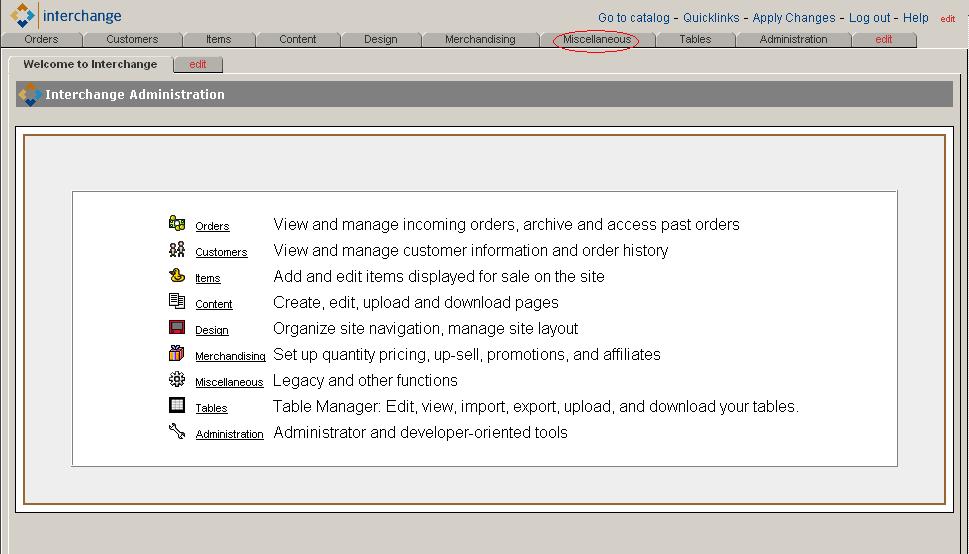Click the Administration wrench icon
The image size is (969, 554).
(177, 431)
